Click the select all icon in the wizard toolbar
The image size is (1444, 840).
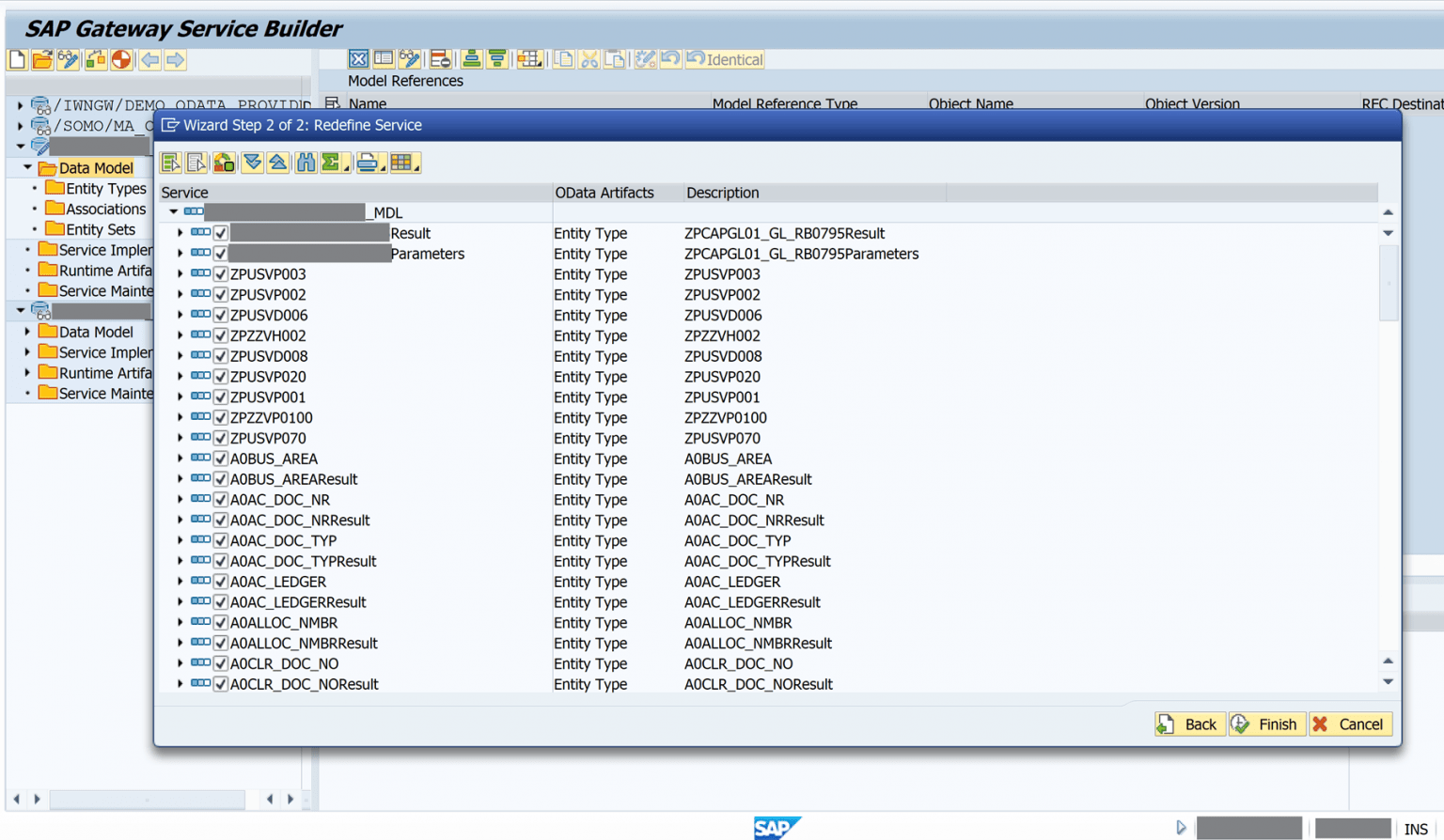pyautogui.click(x=170, y=162)
